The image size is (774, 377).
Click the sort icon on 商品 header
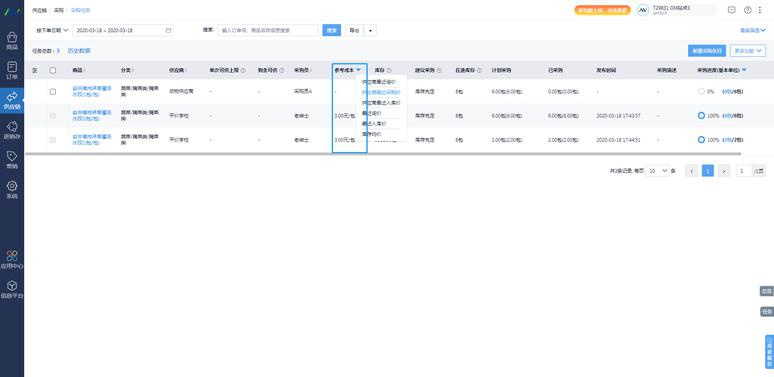[84, 71]
